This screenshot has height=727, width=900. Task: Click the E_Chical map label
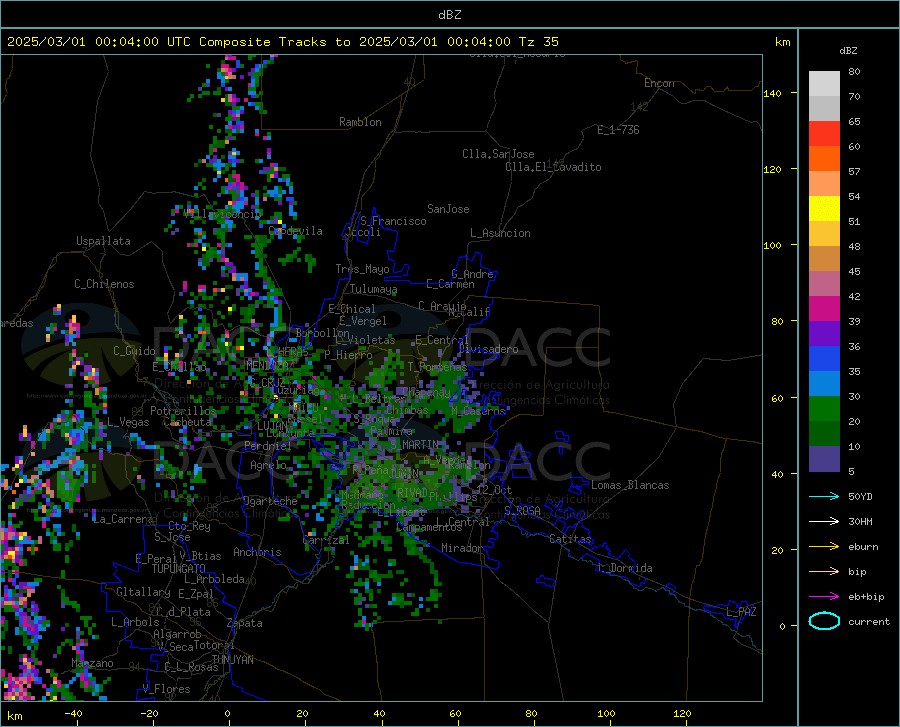[352, 309]
